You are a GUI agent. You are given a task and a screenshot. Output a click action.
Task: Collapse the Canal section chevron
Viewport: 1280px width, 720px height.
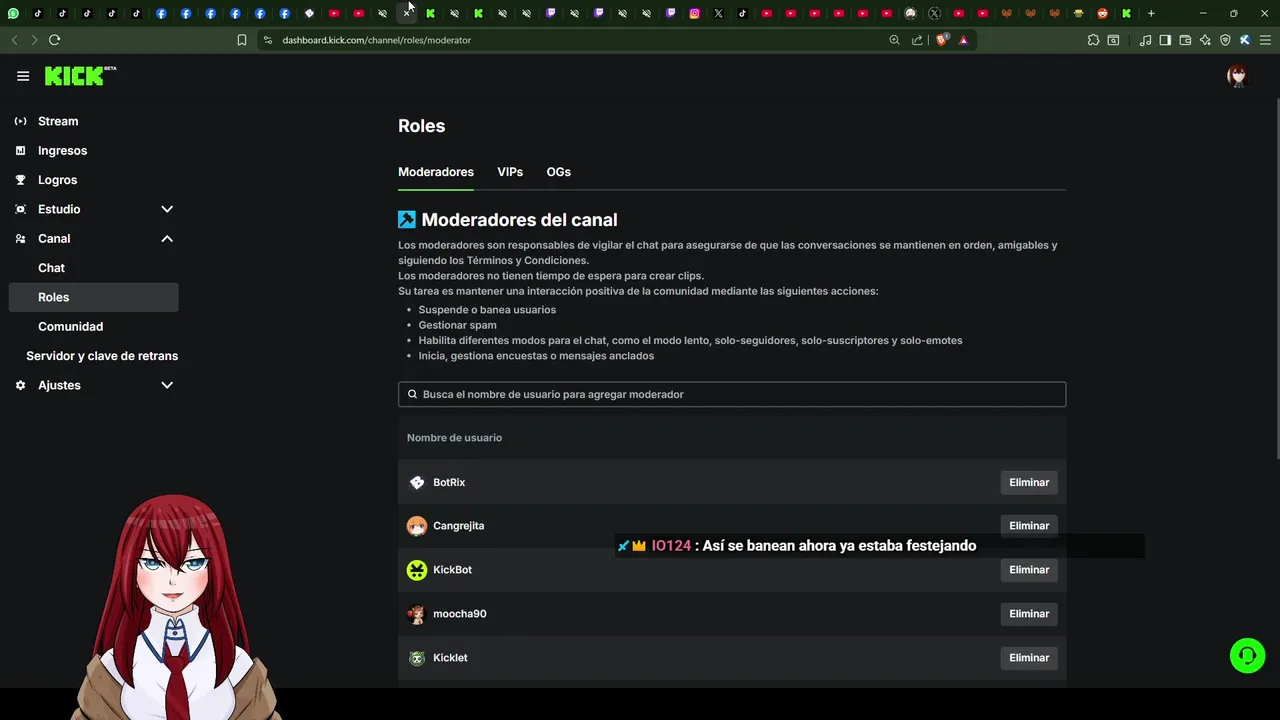(x=167, y=238)
